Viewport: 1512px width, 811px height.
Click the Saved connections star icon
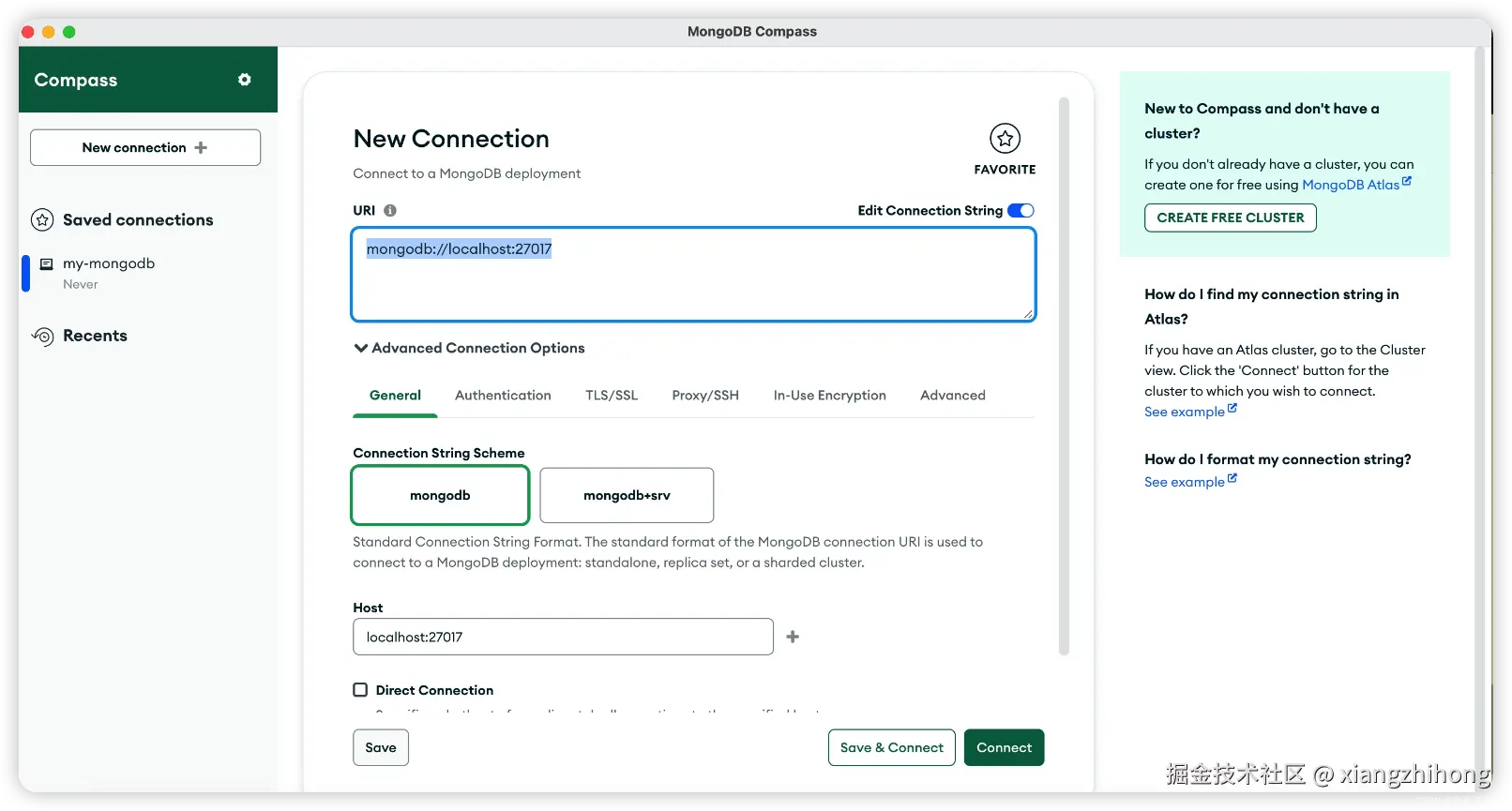42,220
